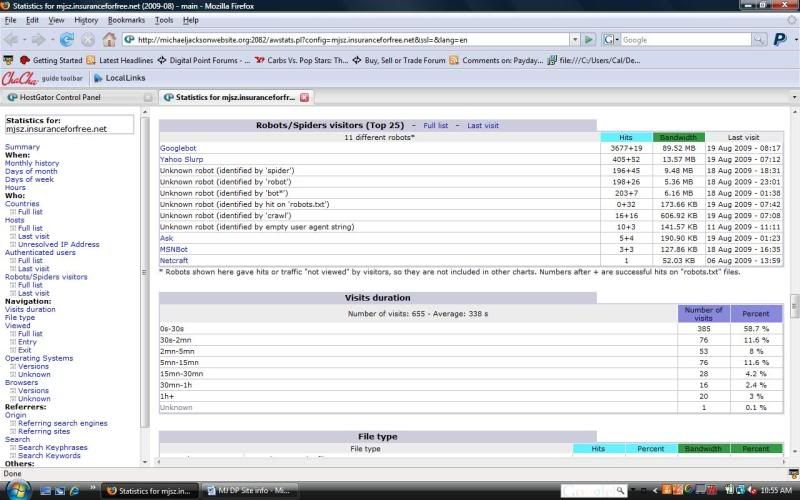Click the Netcraft robot link
The height and width of the screenshot is (500, 800).
click(173, 260)
